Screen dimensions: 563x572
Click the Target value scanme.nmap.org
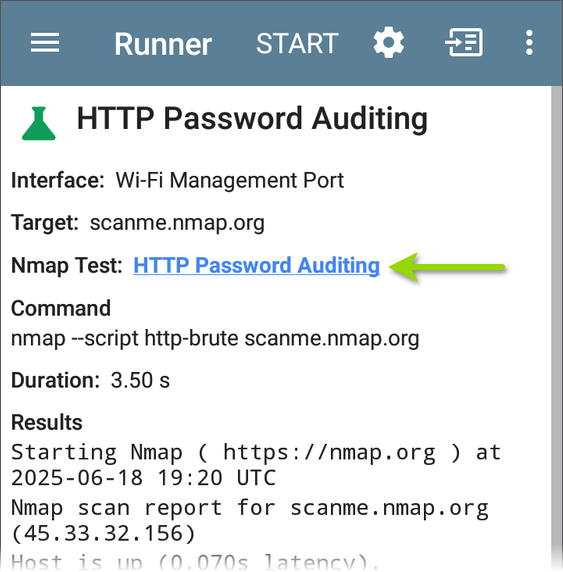[x=177, y=223]
